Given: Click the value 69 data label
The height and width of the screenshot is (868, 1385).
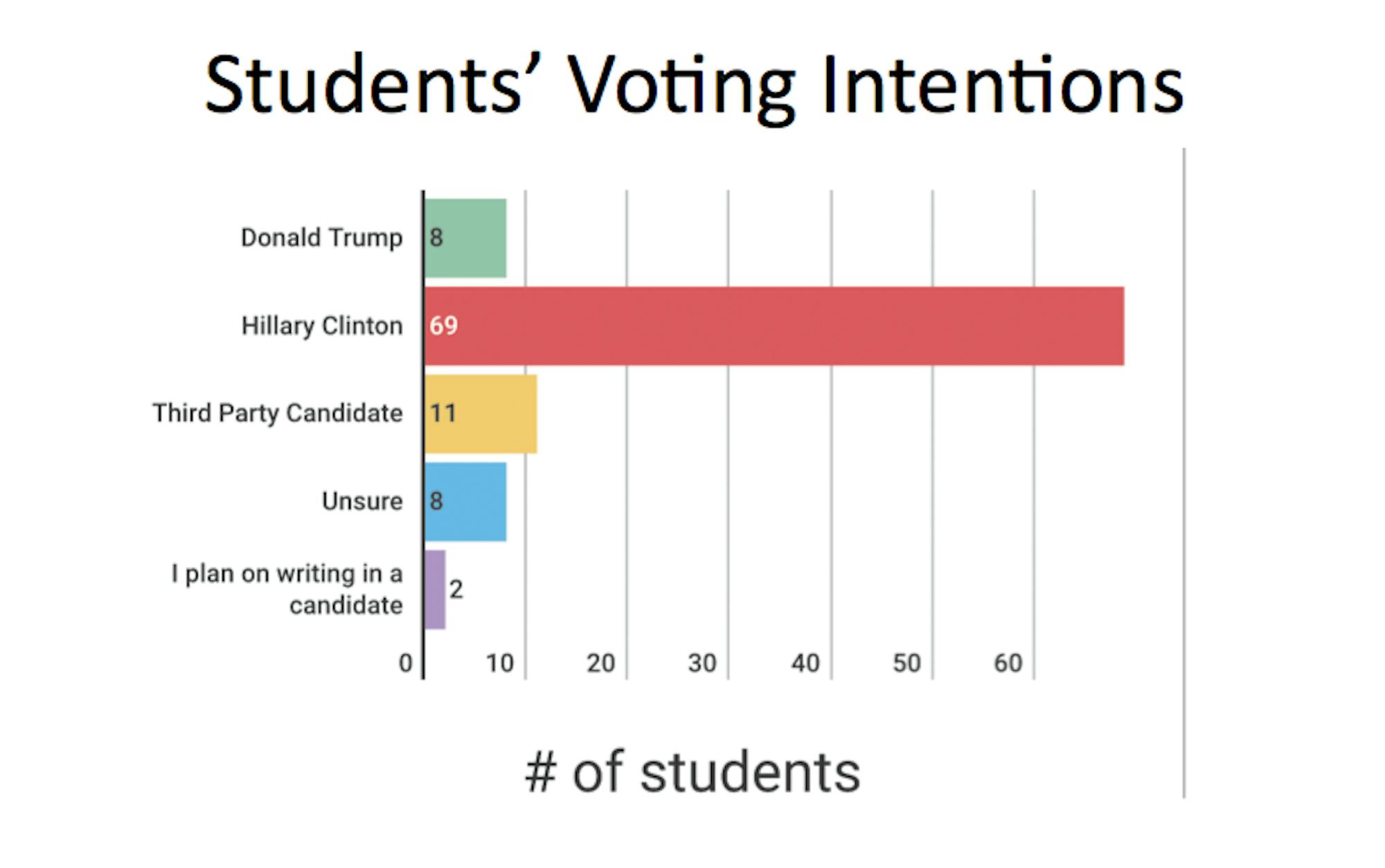Looking at the screenshot, I should (443, 325).
